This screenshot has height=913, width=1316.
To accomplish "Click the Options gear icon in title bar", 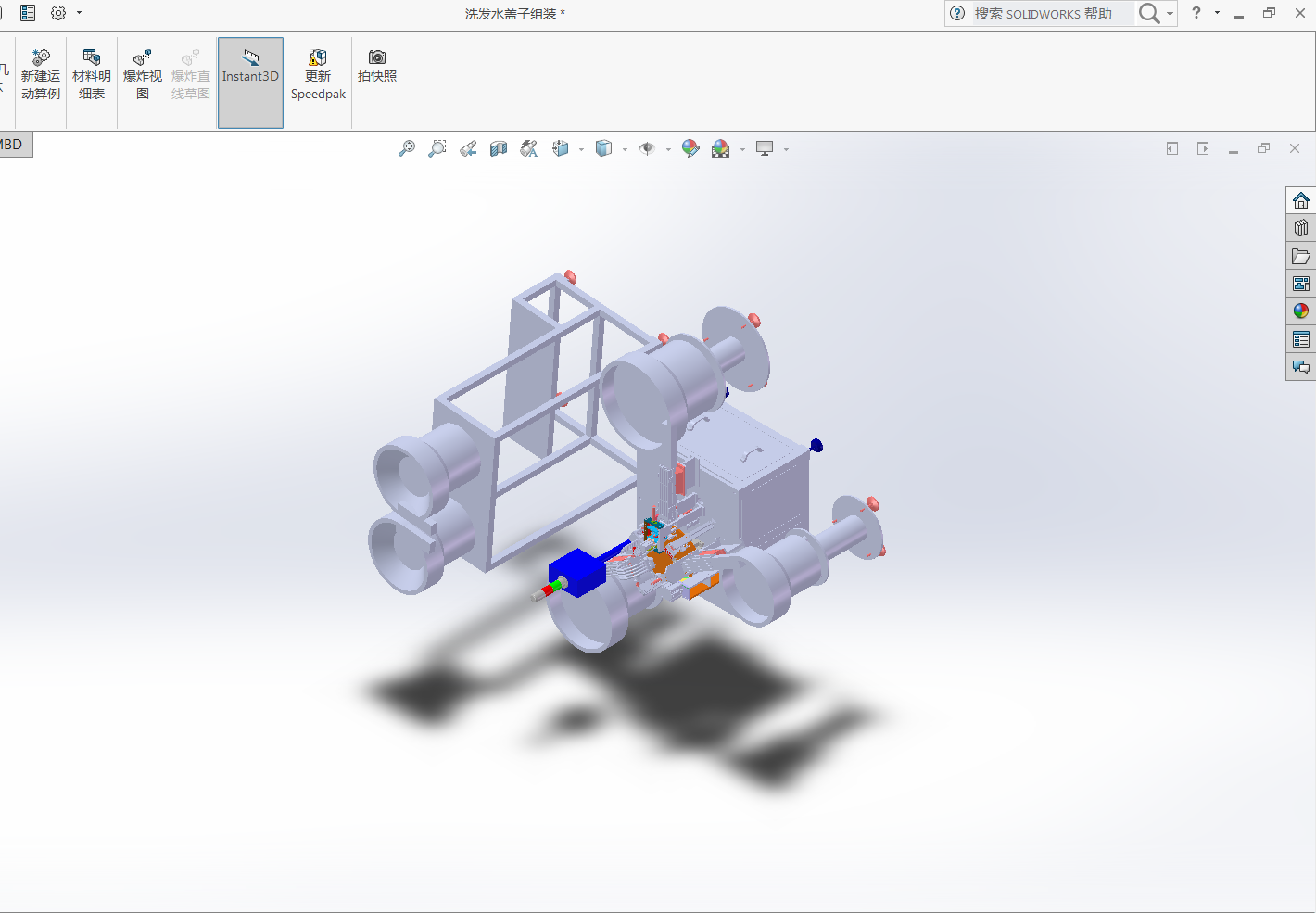I will coord(58,13).
